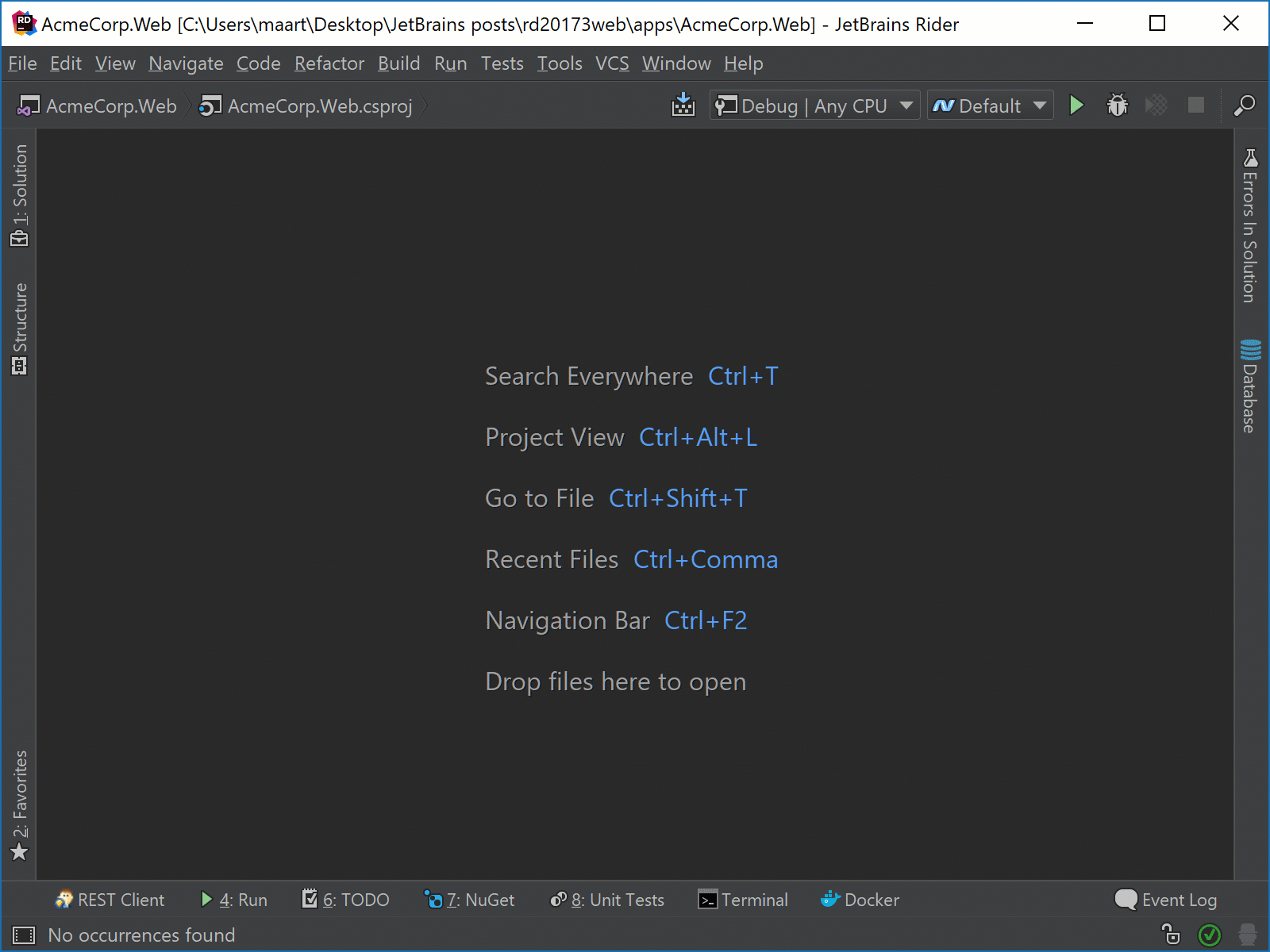The height and width of the screenshot is (952, 1270).
Task: Open the Debug | Any CPU configuration dropdown
Action: [813, 105]
